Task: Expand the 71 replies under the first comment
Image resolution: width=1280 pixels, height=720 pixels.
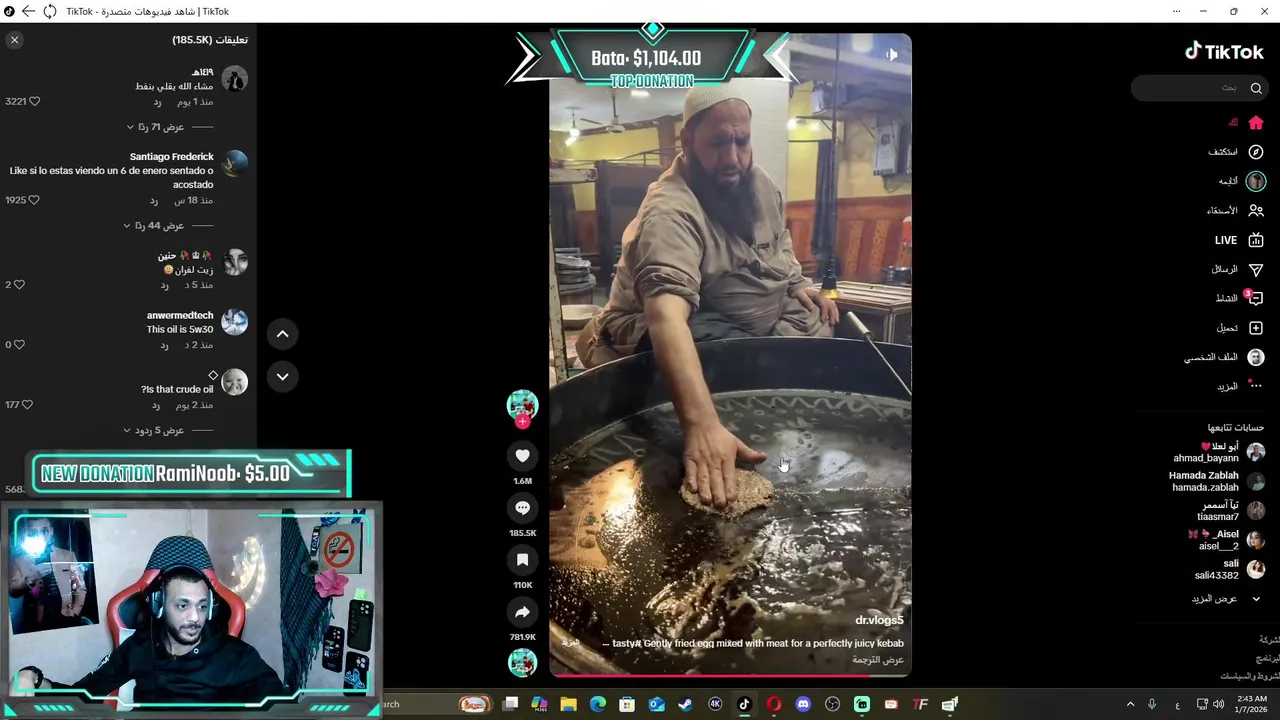Action: 170,127
